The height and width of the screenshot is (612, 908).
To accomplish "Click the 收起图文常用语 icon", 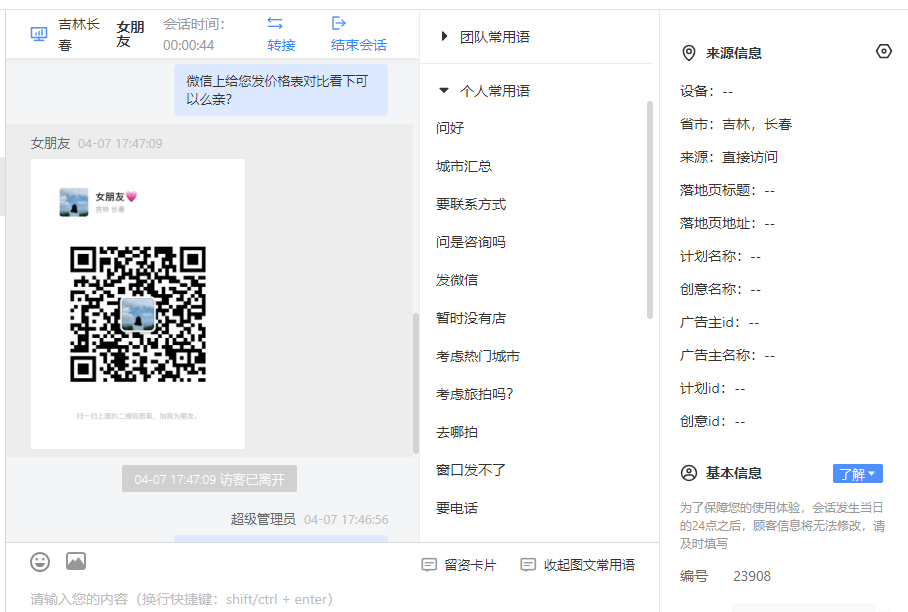I will (528, 565).
